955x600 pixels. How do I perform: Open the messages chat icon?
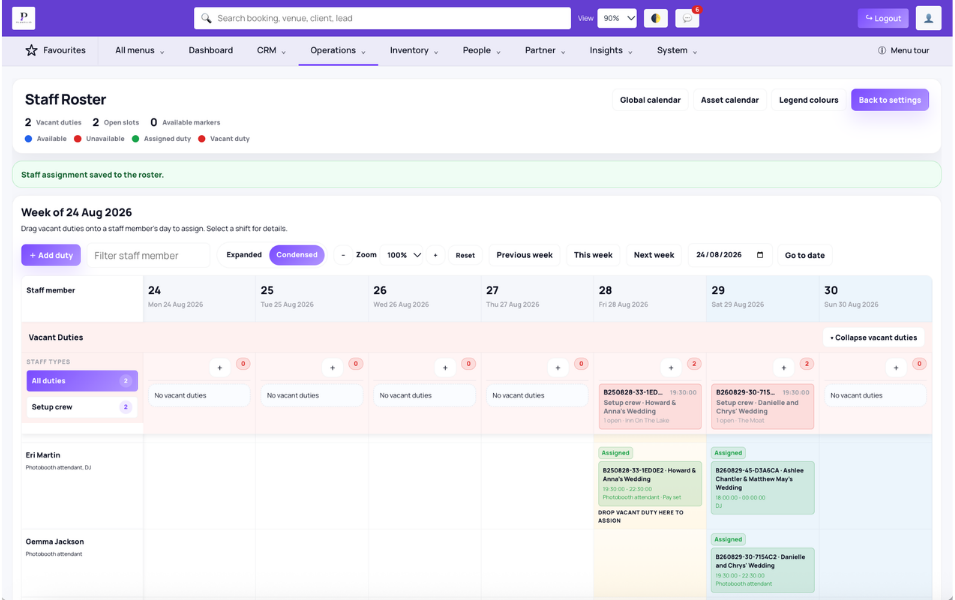[x=687, y=18]
